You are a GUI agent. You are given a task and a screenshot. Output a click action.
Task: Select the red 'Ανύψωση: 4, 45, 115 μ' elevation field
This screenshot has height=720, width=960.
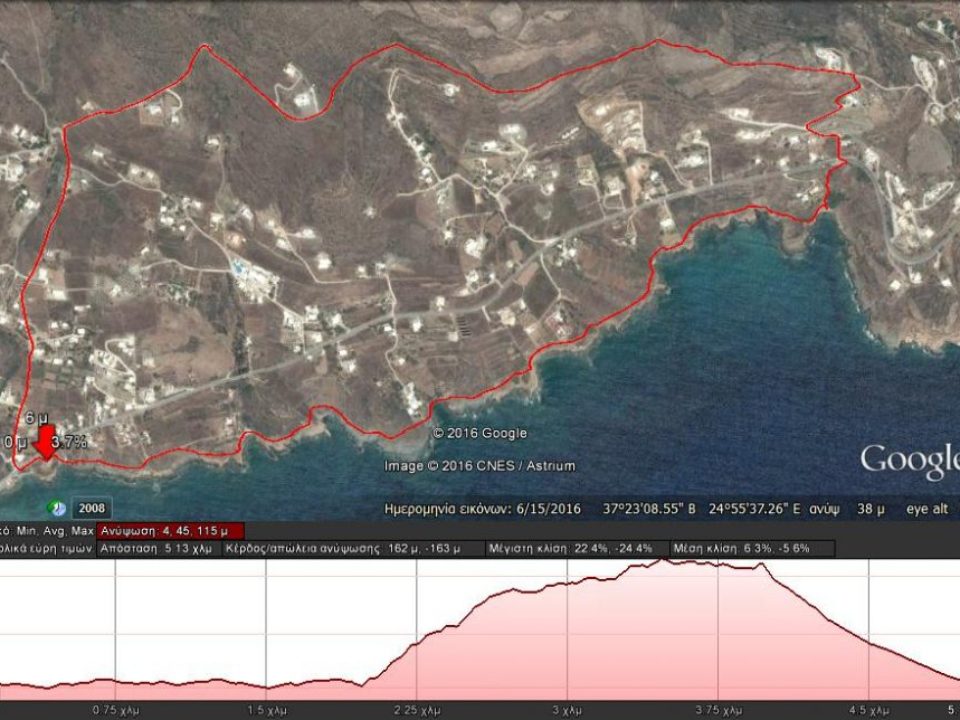pos(170,531)
